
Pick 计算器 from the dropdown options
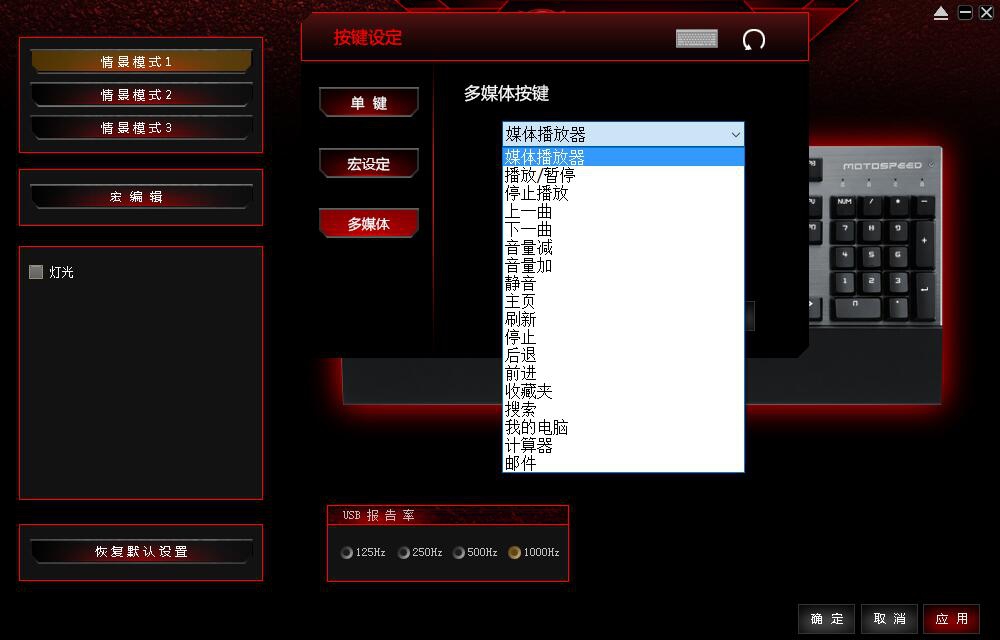tap(529, 445)
